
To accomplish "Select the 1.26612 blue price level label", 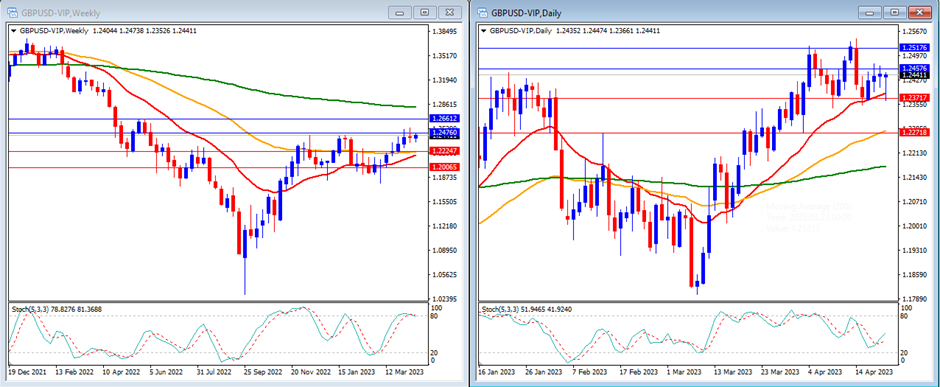I will [x=444, y=119].
